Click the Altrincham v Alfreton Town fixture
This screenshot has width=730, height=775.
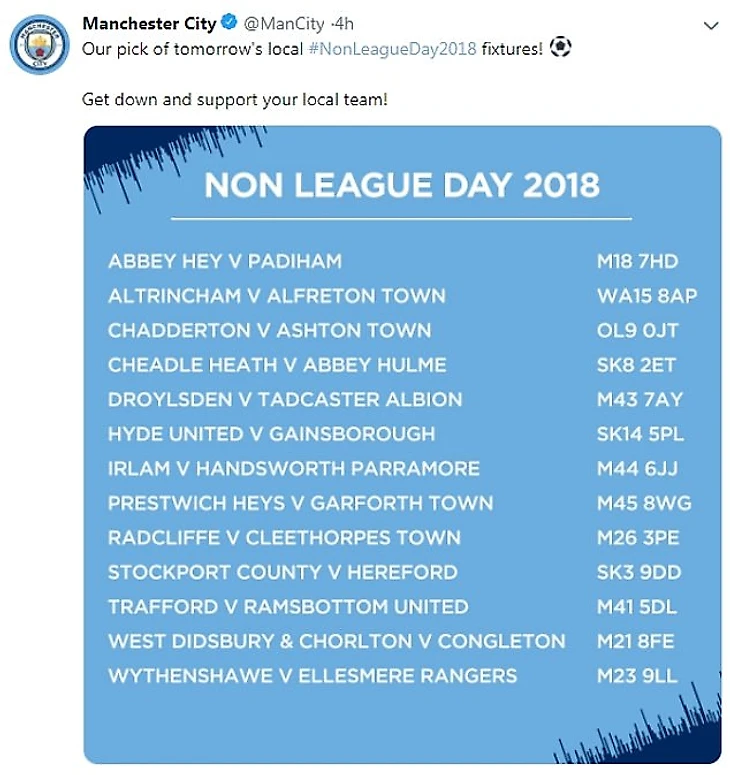277,296
